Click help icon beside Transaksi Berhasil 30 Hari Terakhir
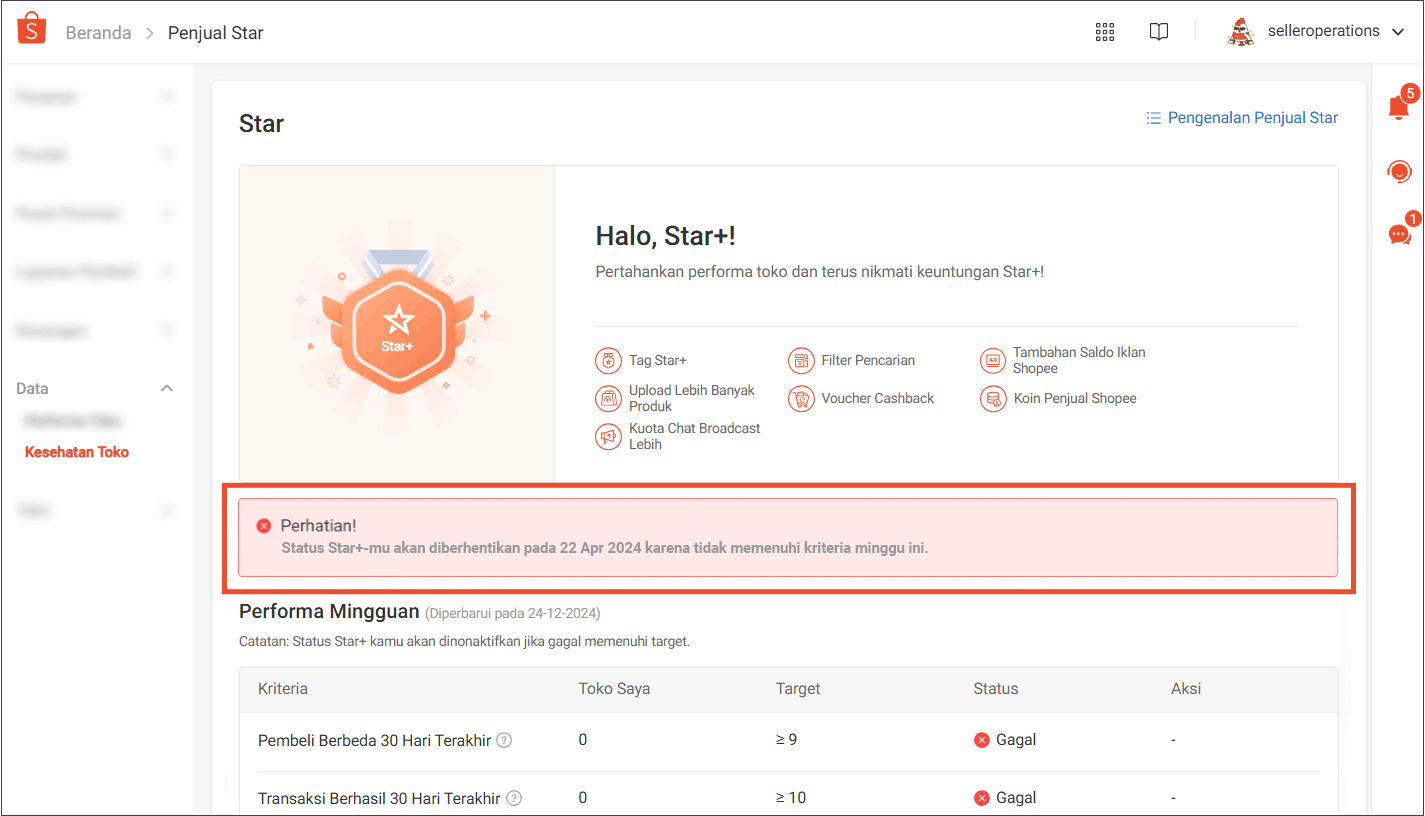 click(514, 798)
